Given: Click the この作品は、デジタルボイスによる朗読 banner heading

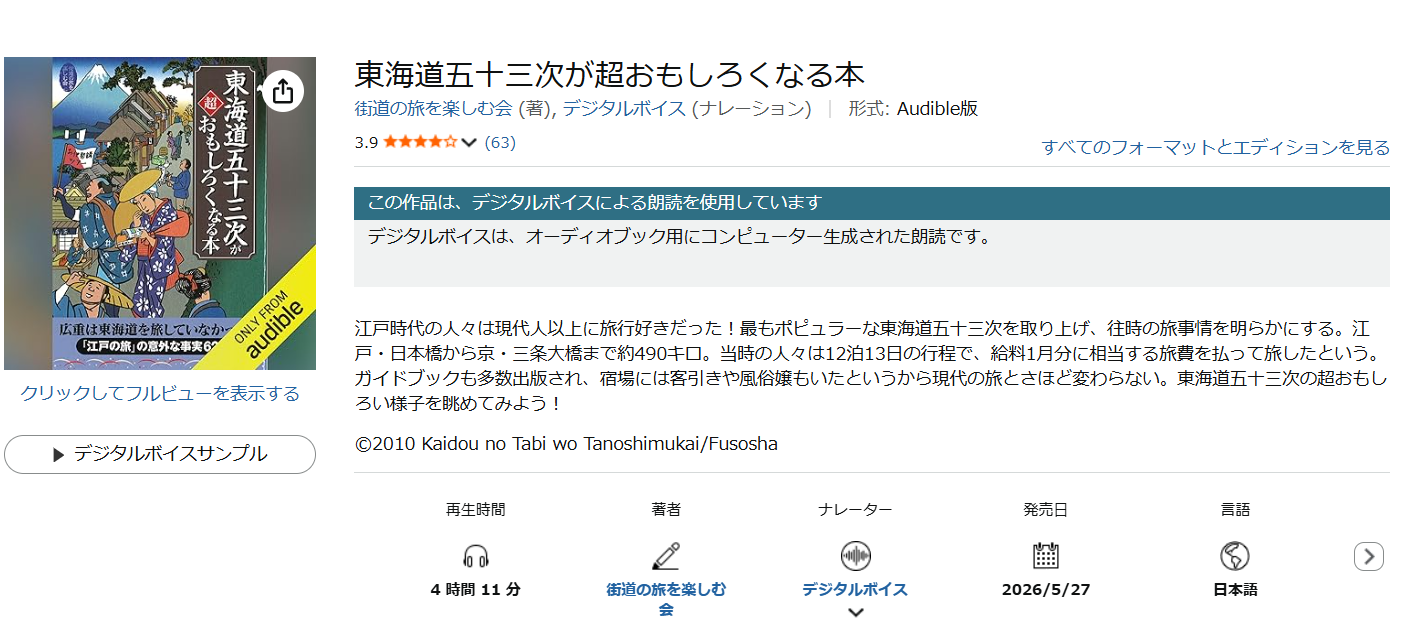Looking at the screenshot, I should click(594, 203).
